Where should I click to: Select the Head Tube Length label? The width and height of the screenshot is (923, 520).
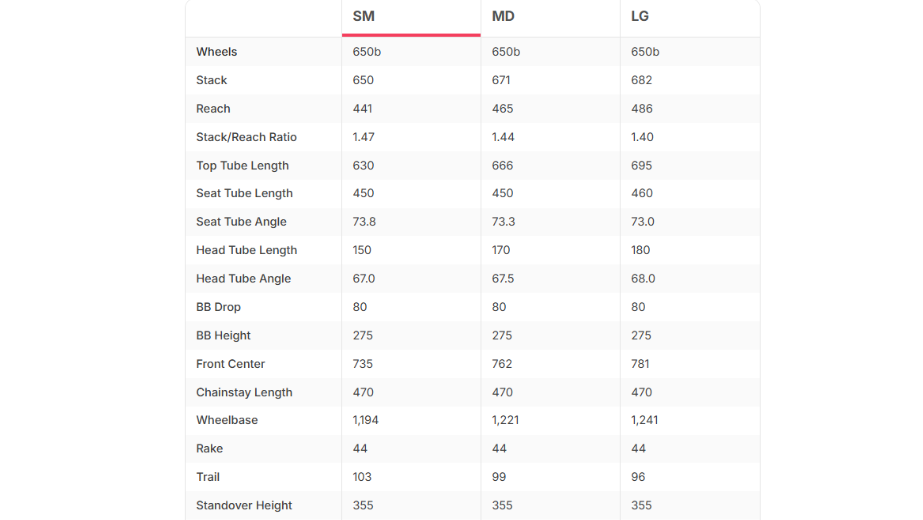click(247, 250)
